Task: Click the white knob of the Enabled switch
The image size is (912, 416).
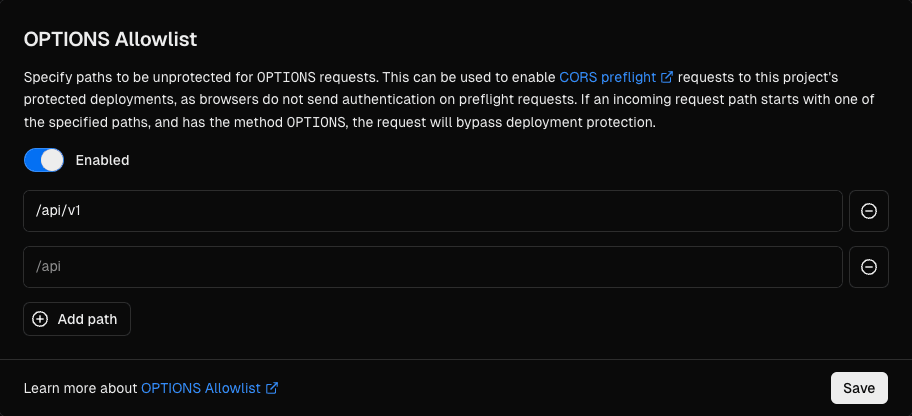Action: [52, 160]
